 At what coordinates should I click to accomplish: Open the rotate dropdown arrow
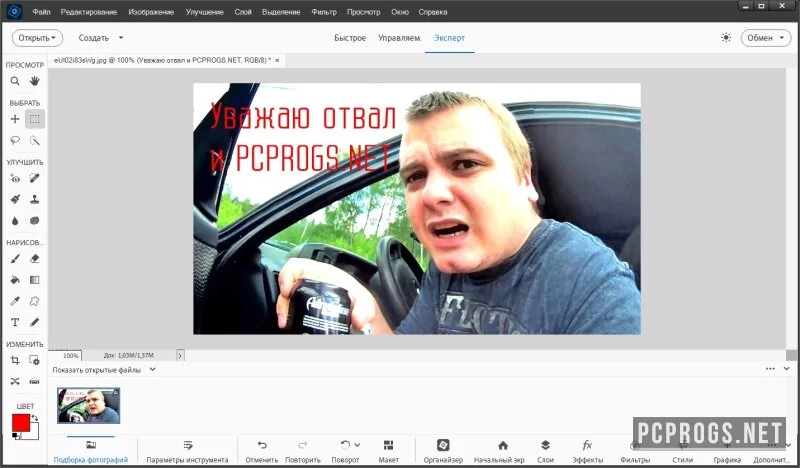click(357, 445)
